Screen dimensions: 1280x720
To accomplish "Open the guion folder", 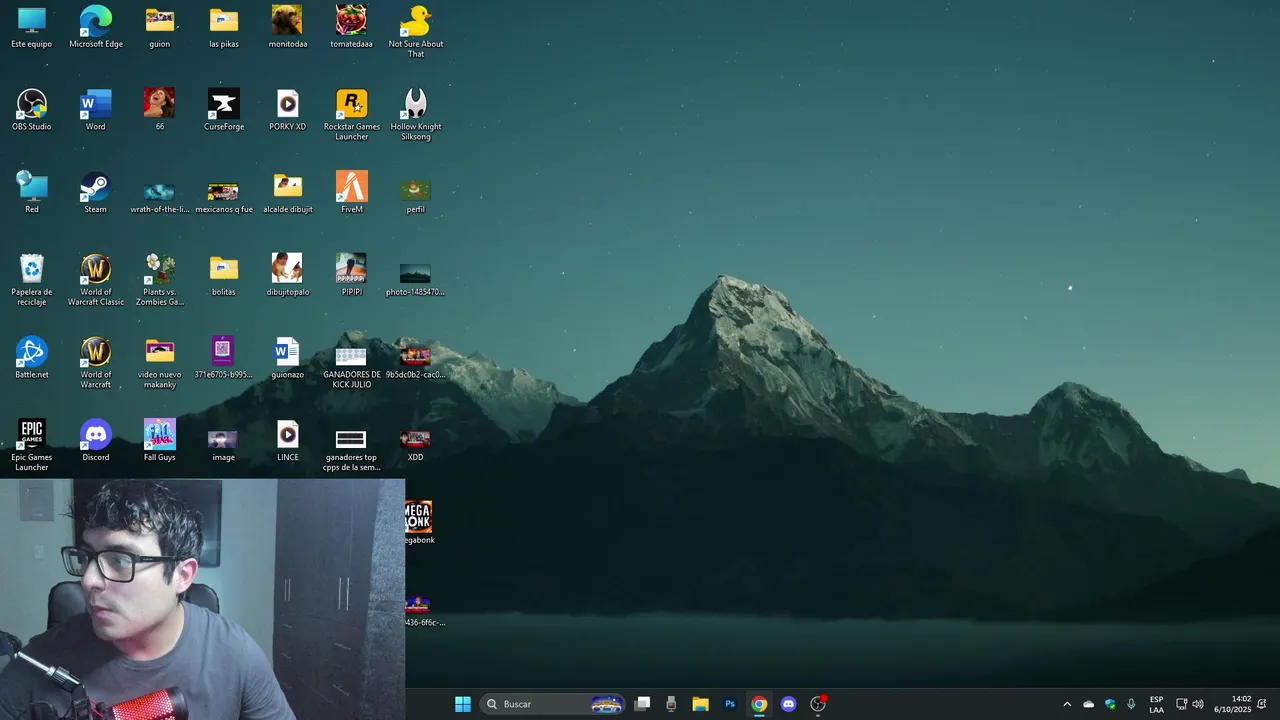I will click(x=159, y=27).
